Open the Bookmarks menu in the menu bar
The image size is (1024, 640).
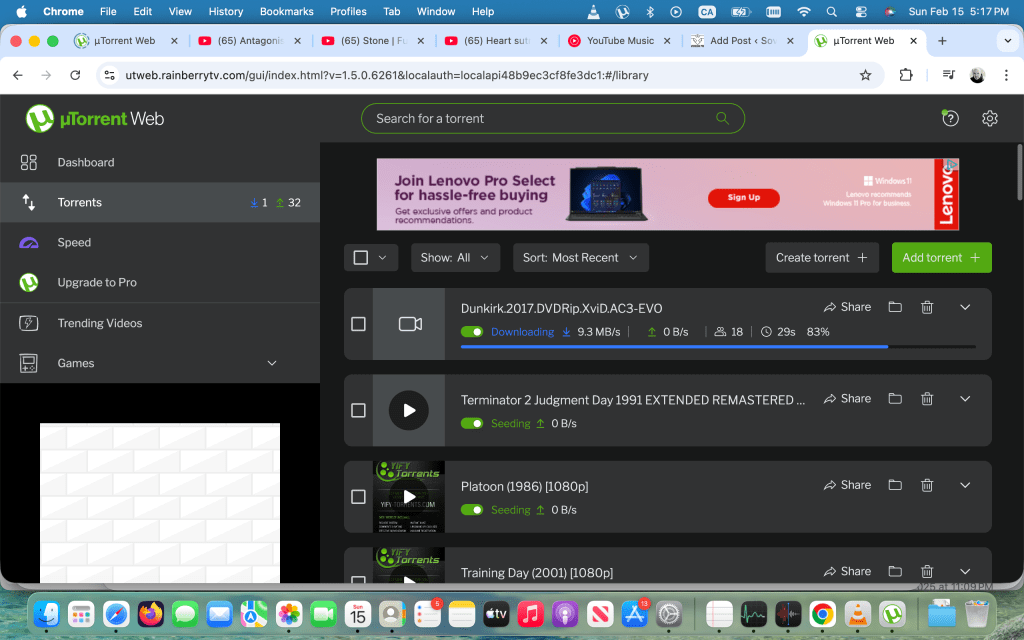286,12
